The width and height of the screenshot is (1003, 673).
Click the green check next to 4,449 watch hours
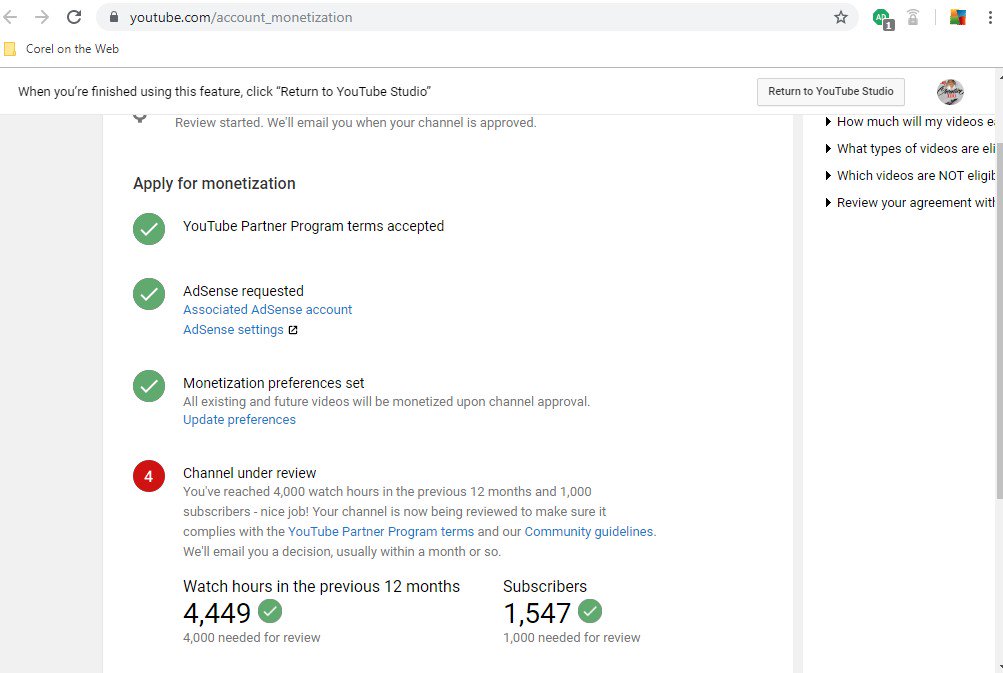[x=270, y=611]
